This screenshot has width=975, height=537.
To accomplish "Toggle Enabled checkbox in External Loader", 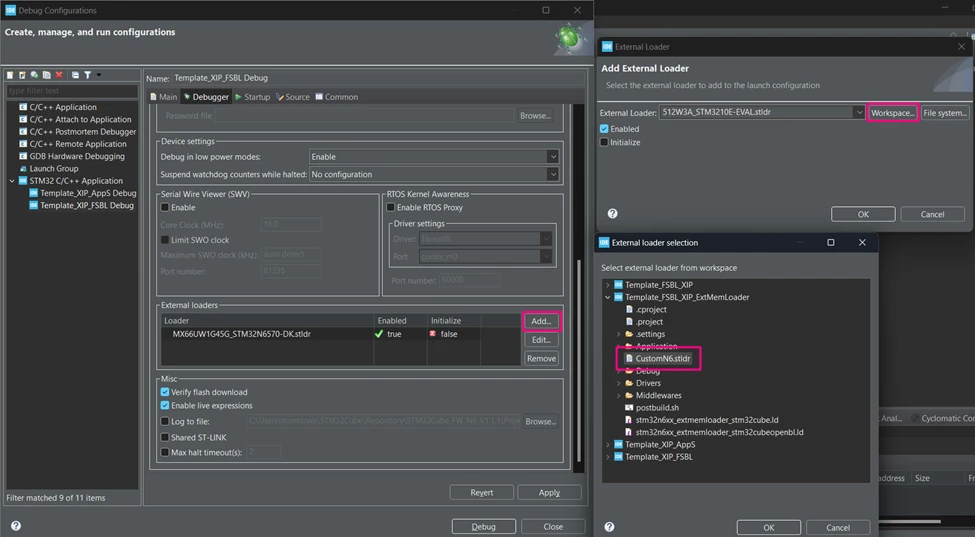I will 604,129.
